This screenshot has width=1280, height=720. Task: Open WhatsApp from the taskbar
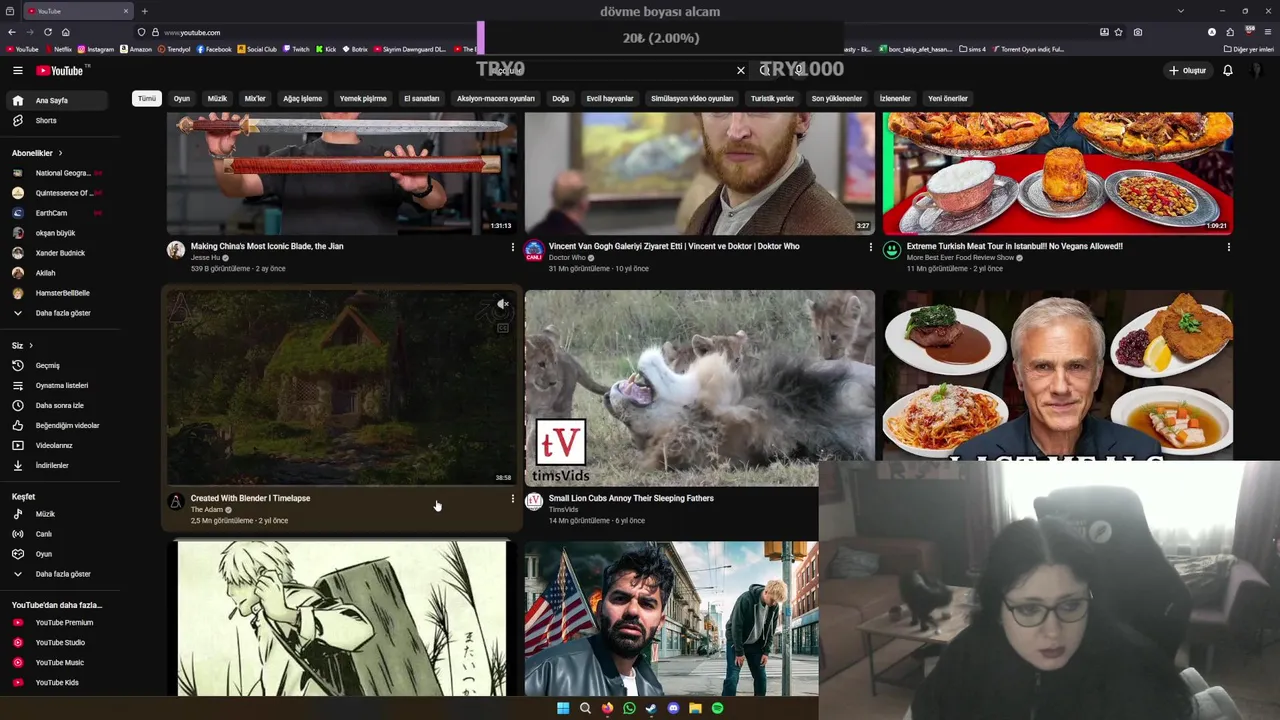tap(629, 708)
